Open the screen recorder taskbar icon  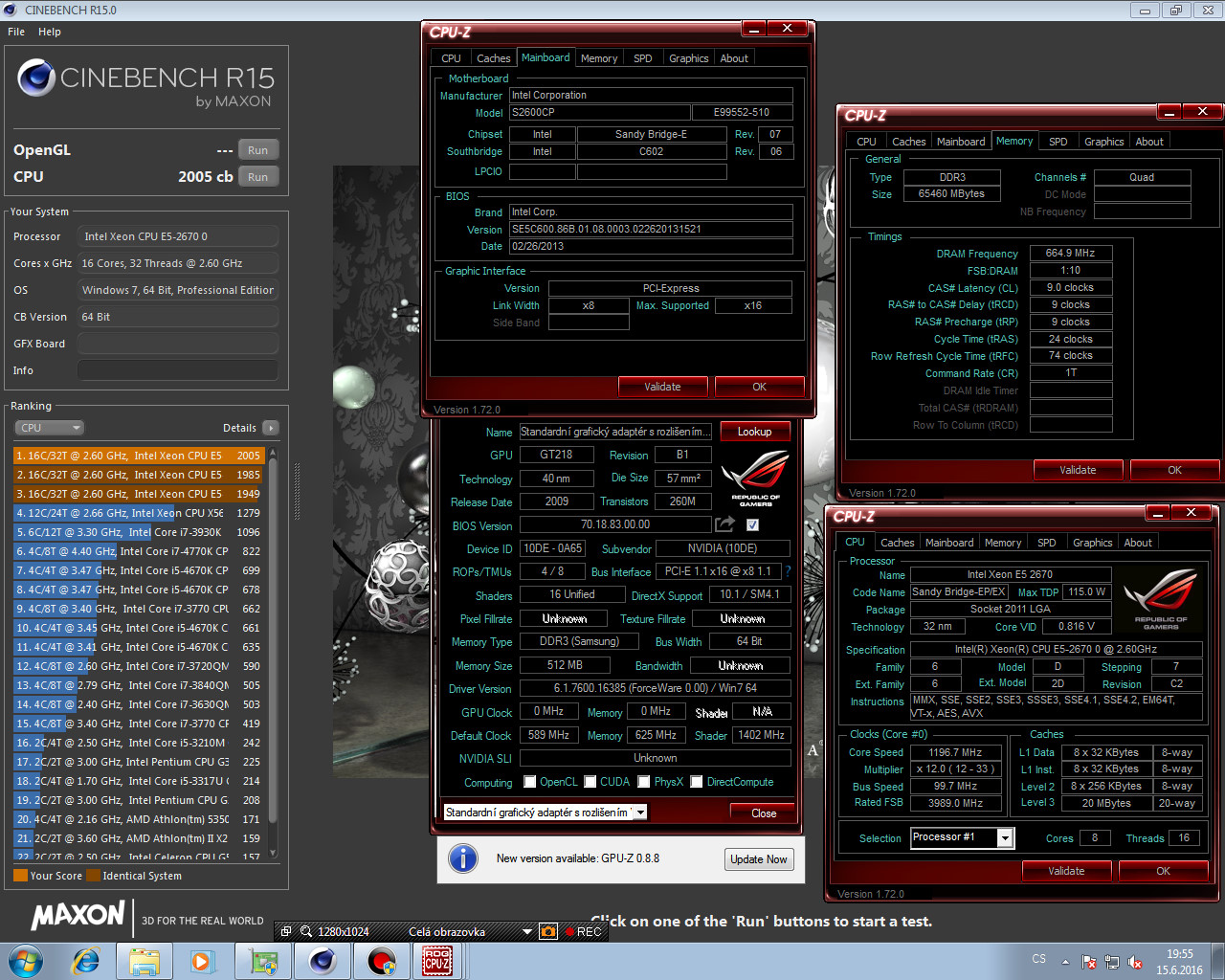(x=381, y=961)
